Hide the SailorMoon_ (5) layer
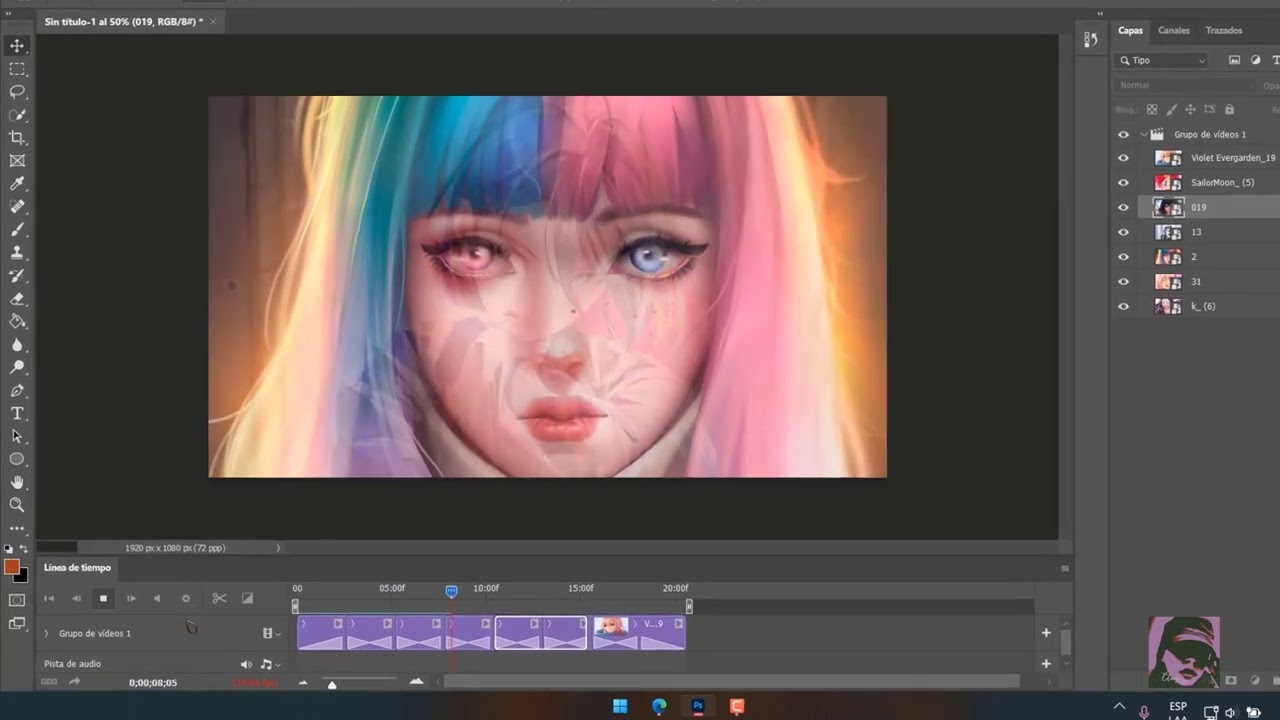The width and height of the screenshot is (1280, 720). [1123, 183]
